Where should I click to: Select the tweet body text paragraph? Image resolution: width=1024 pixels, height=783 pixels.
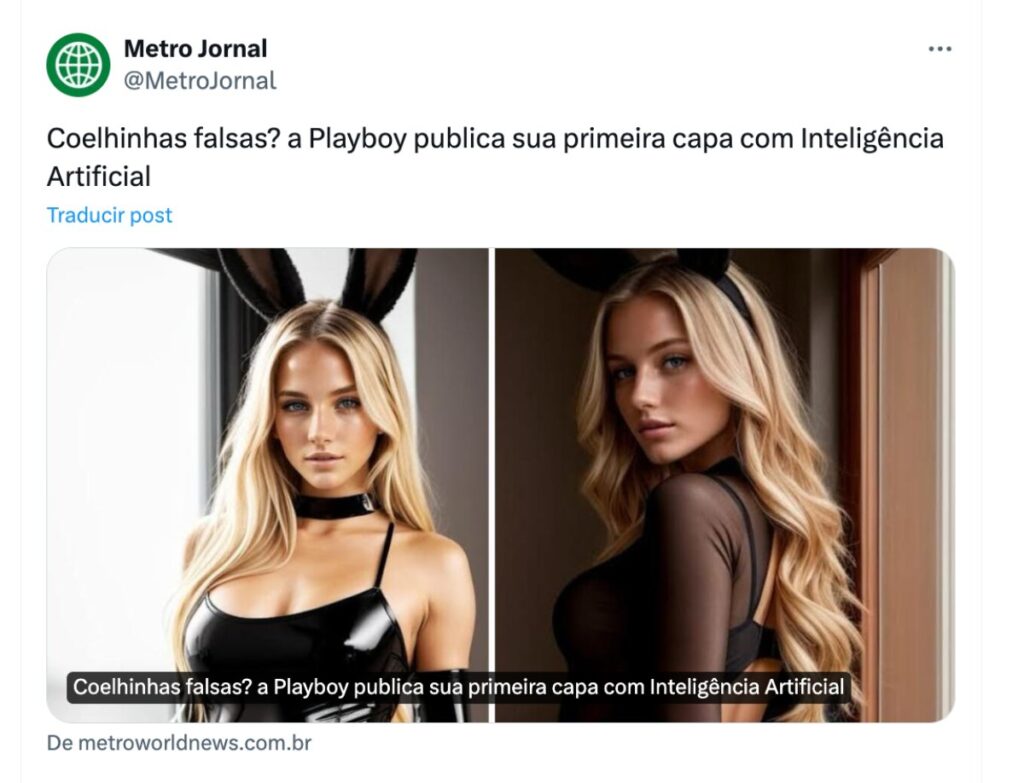495,157
